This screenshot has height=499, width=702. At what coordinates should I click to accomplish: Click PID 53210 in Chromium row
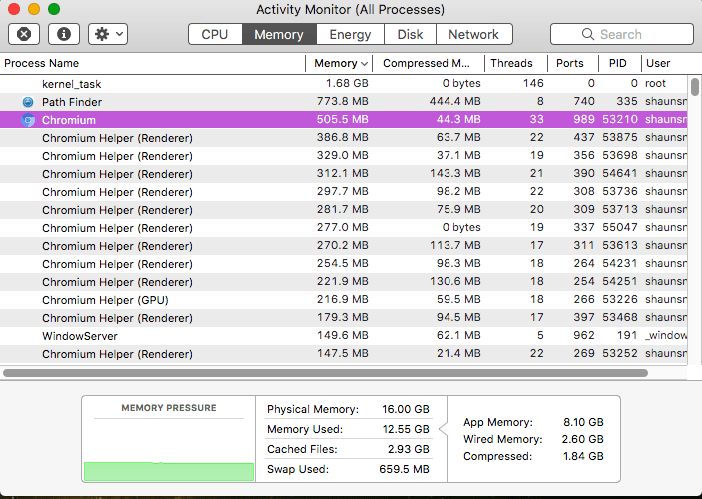point(620,119)
